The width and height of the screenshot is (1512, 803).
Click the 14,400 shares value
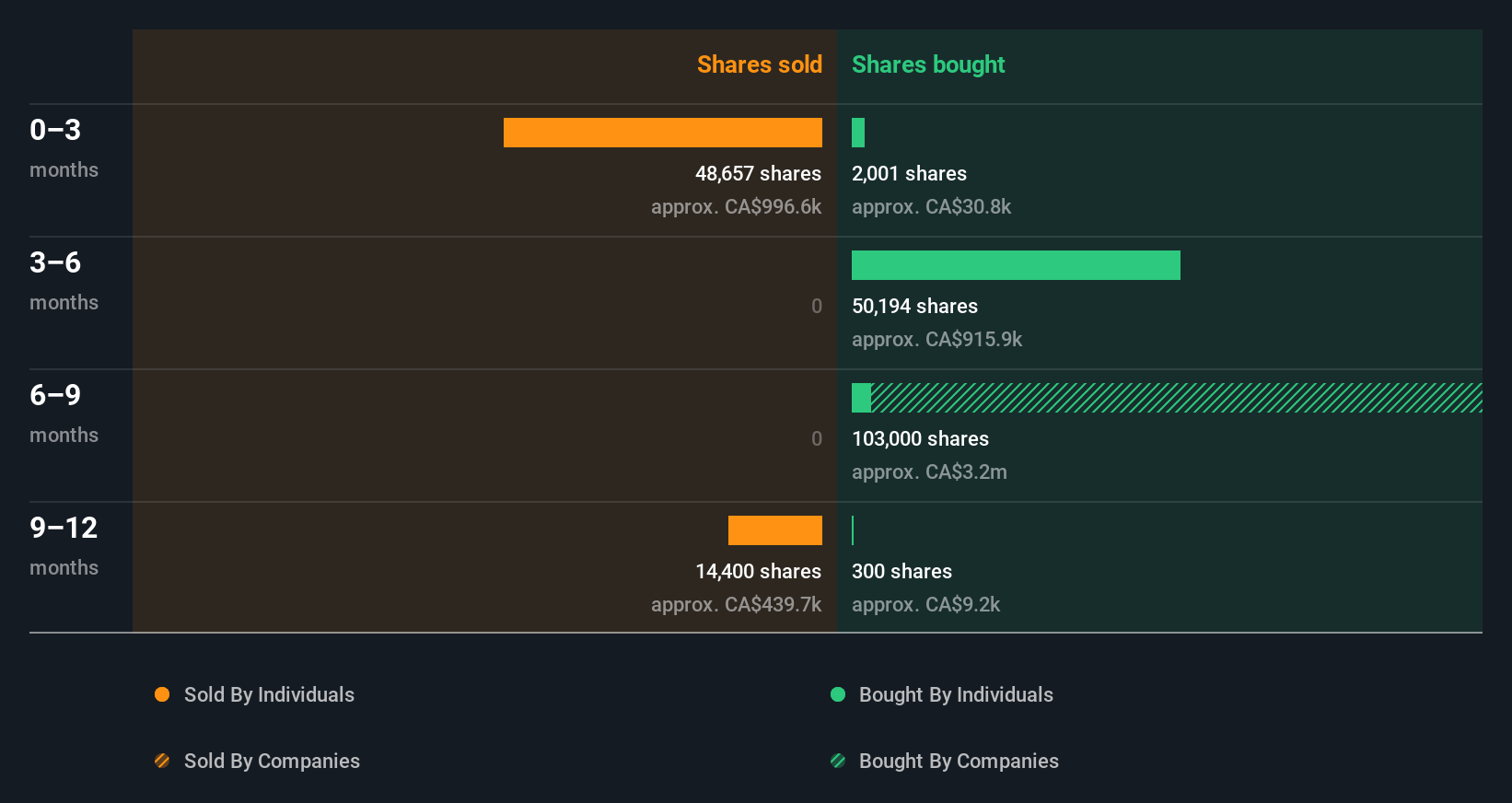pos(758,571)
